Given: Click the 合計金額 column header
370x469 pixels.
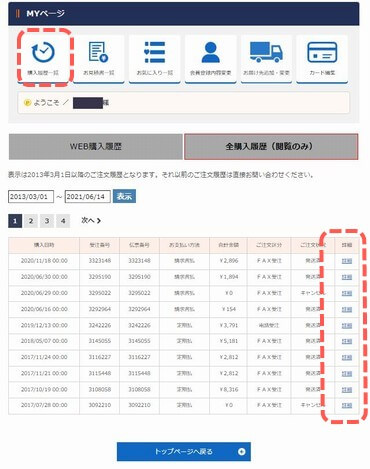Looking at the screenshot, I should tap(229, 245).
